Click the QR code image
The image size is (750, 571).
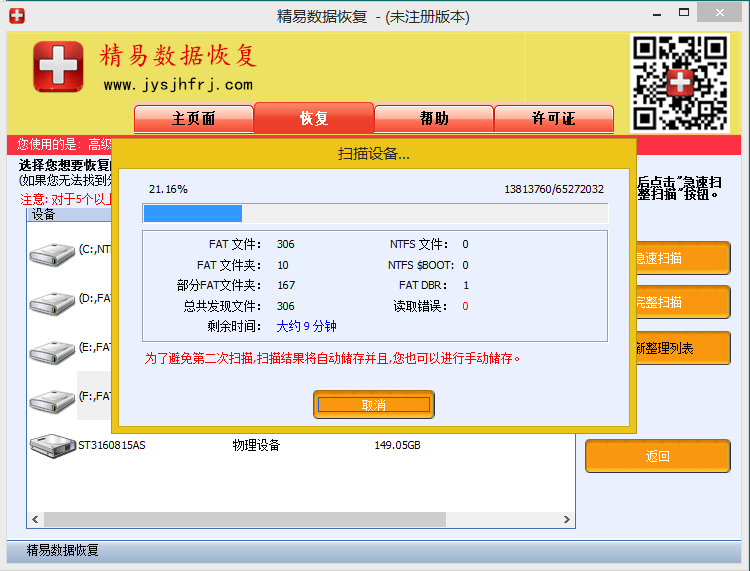tap(680, 82)
